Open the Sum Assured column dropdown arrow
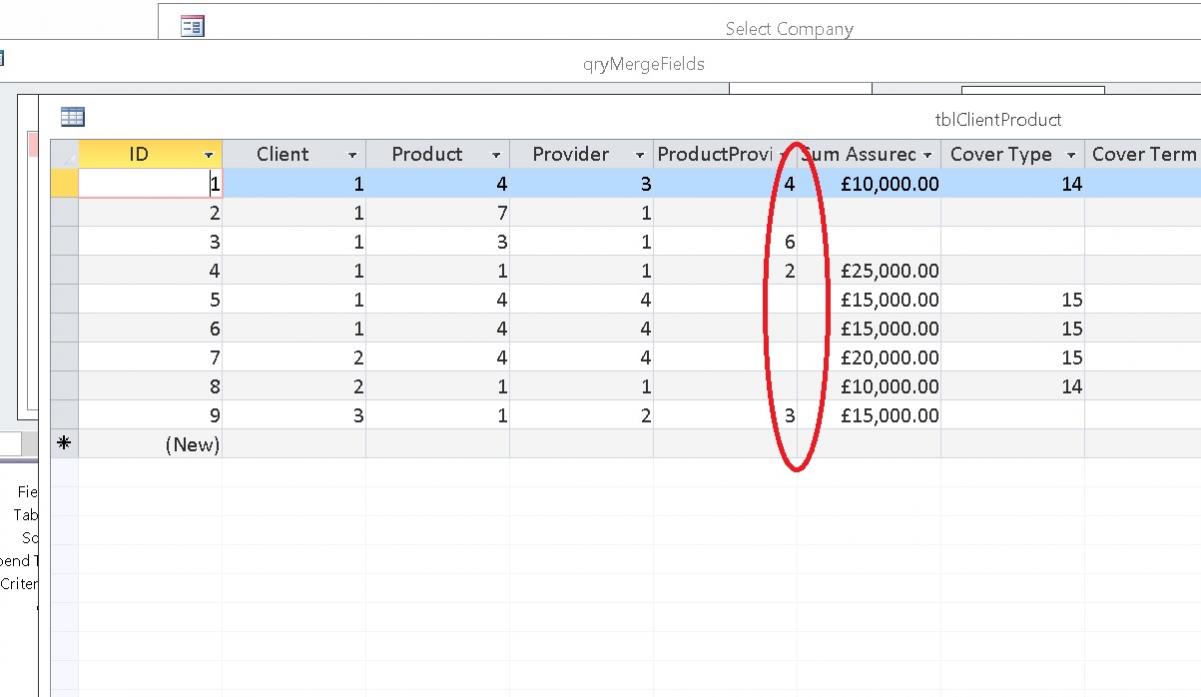 tap(927, 155)
